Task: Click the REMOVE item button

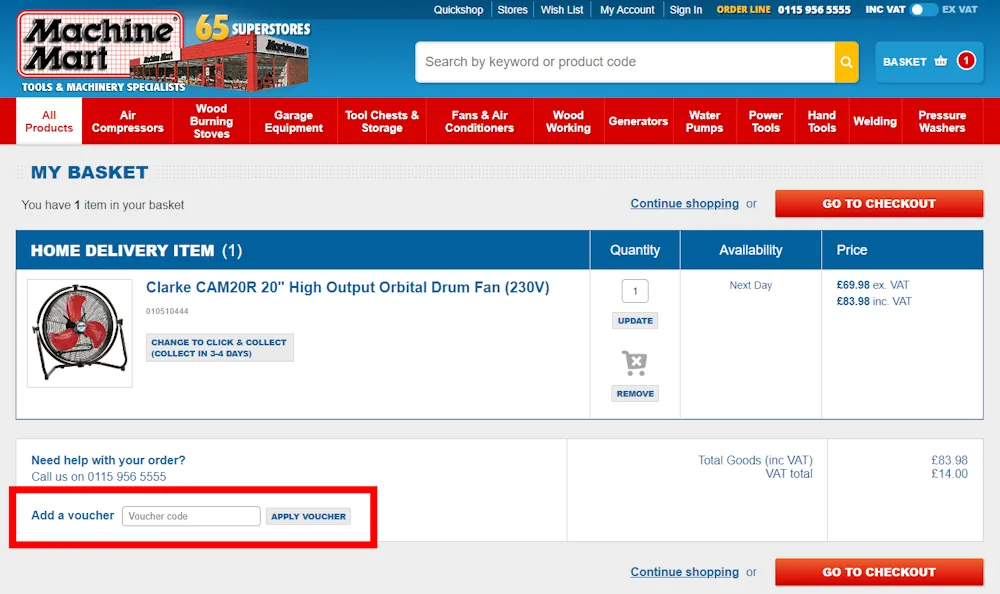Action: pyautogui.click(x=635, y=394)
